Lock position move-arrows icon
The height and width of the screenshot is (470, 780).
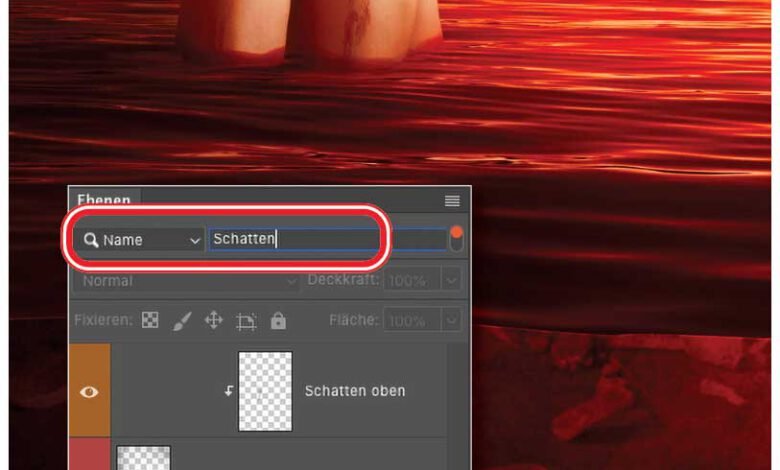click(x=214, y=320)
